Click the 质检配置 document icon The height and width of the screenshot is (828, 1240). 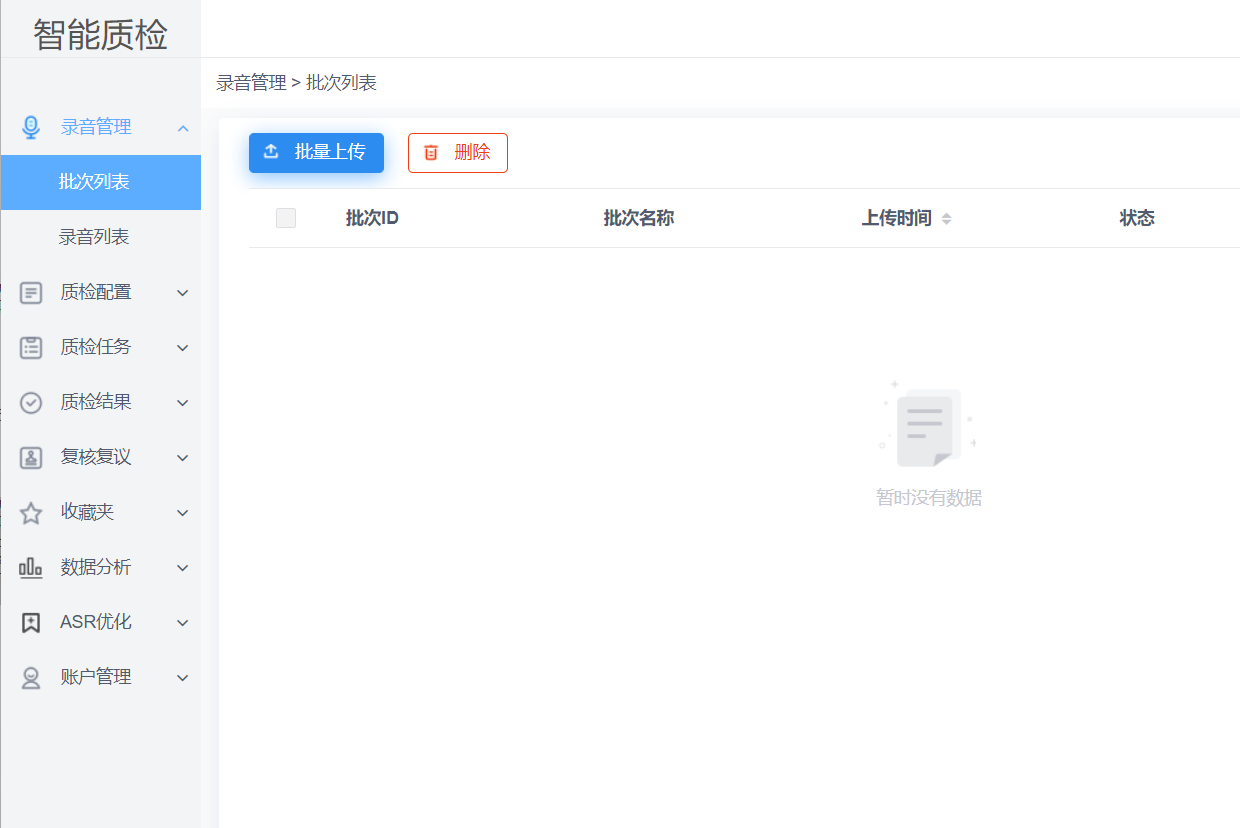tap(31, 292)
